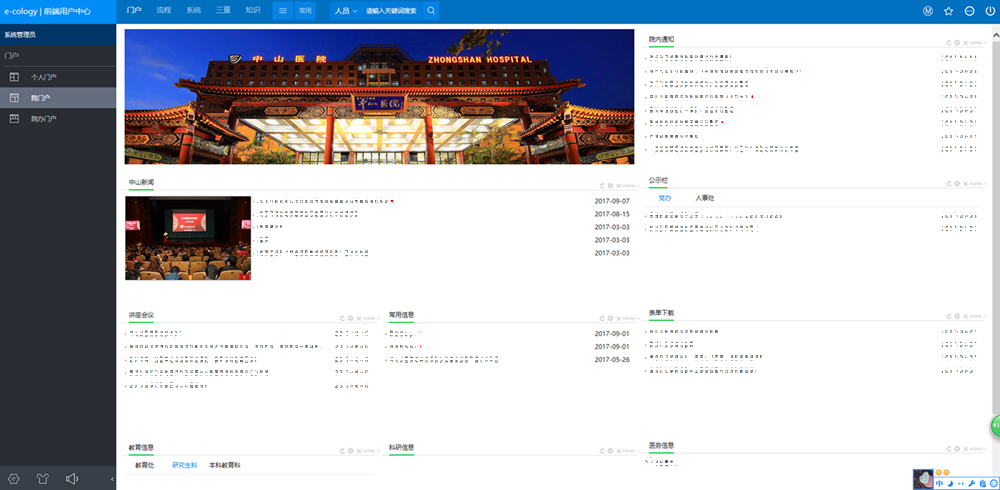Click MORE link on 常用信息 panel
This screenshot has height=490, width=1000.
coord(629,318)
